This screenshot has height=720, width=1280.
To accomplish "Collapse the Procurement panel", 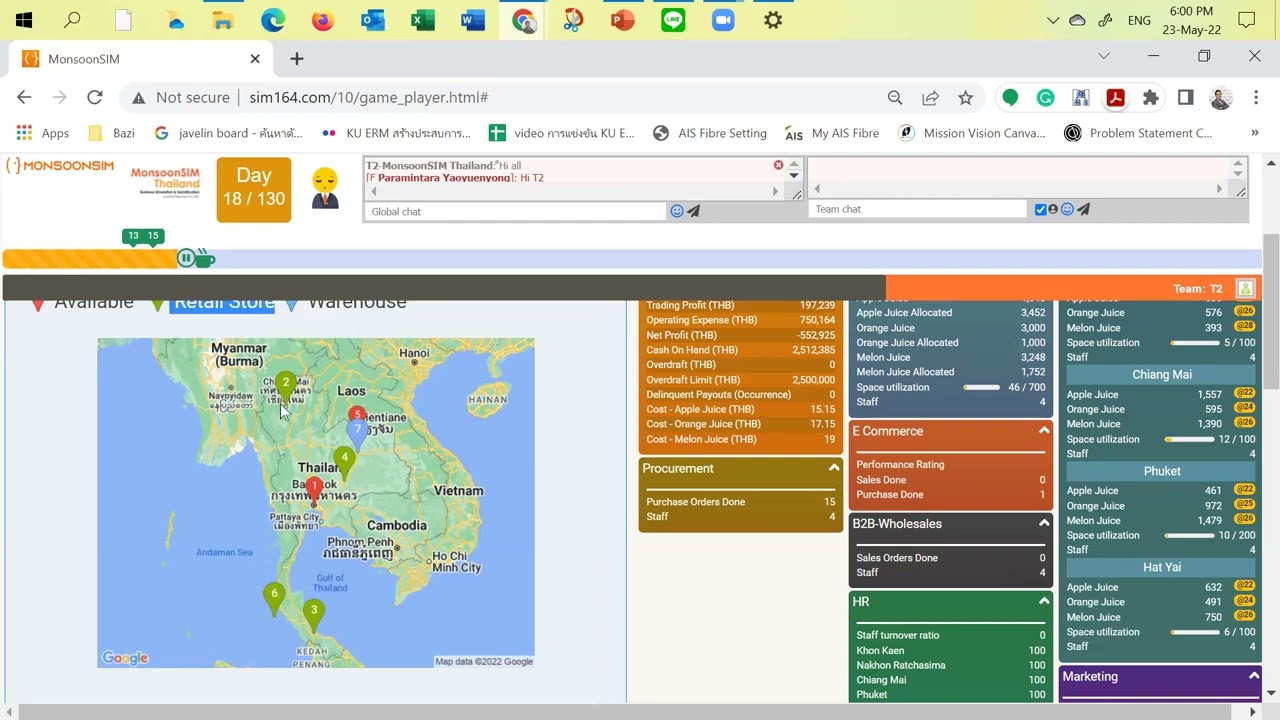I will 833,468.
